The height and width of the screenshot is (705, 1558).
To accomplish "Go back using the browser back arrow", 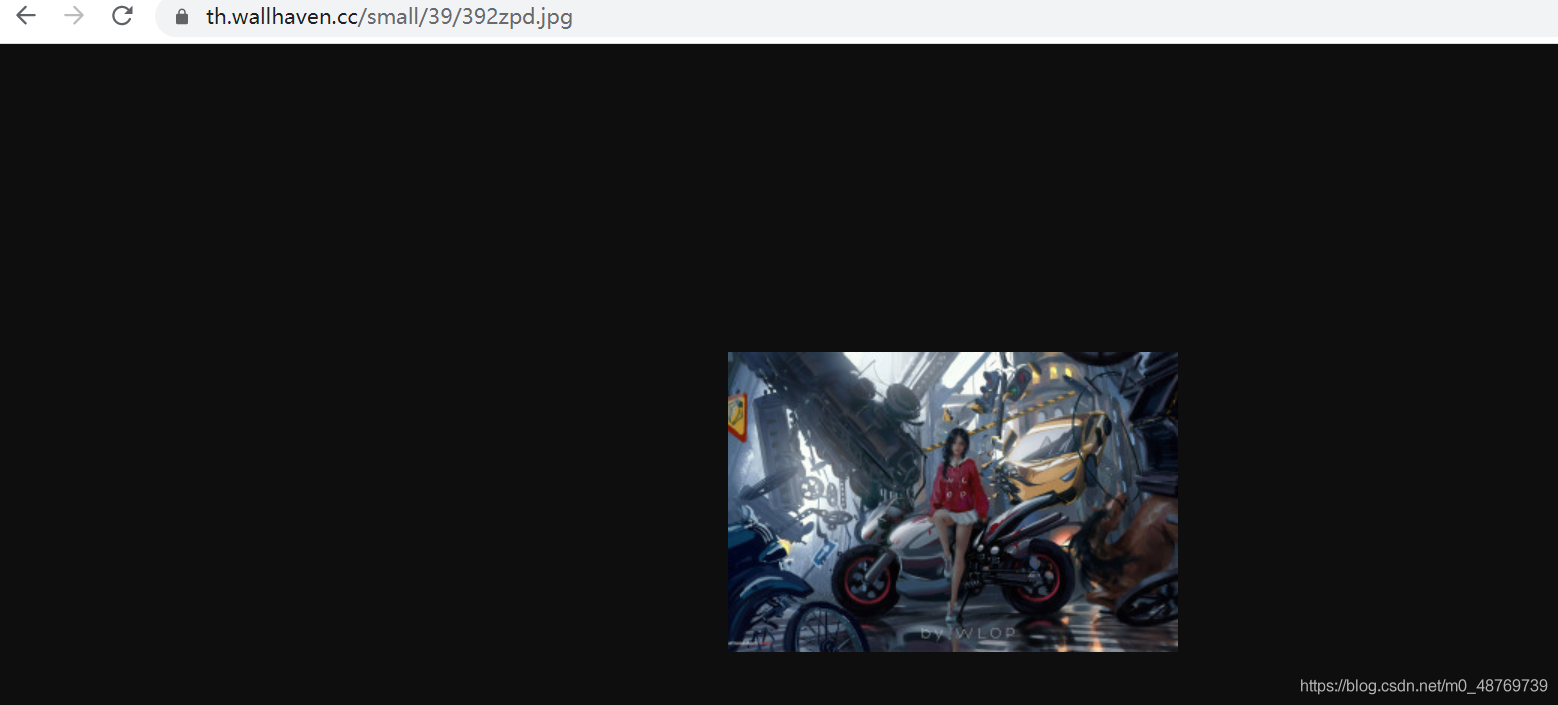I will click(x=26, y=16).
